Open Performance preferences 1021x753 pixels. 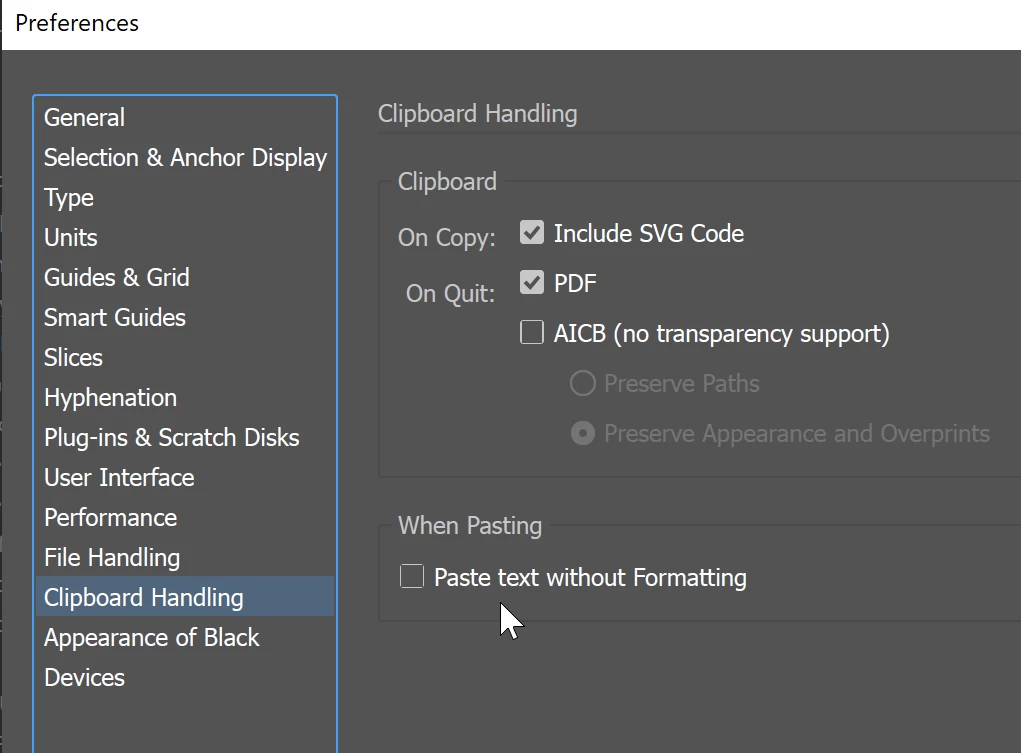tap(111, 518)
